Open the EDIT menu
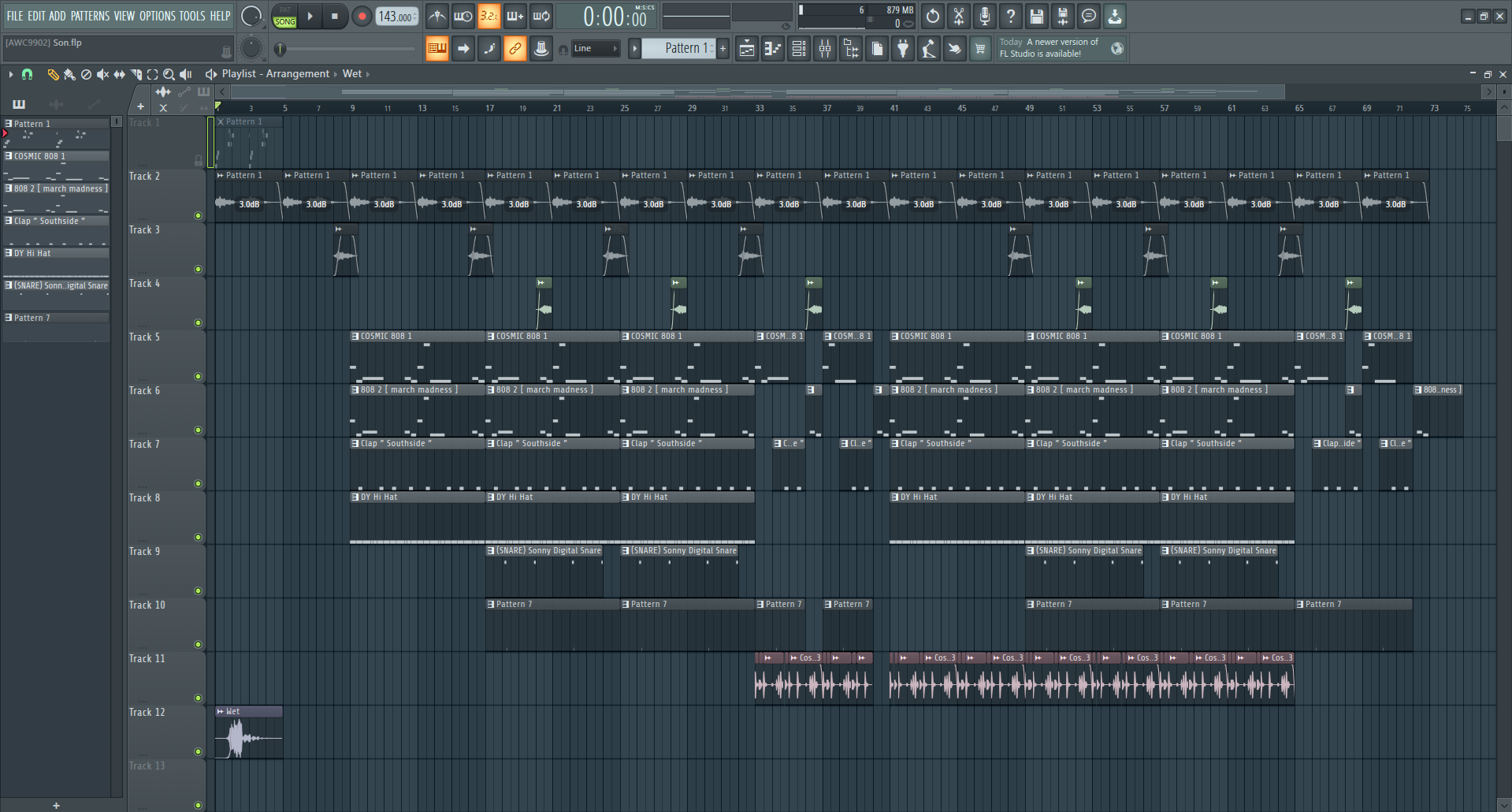The height and width of the screenshot is (812, 1512). pyautogui.click(x=36, y=16)
